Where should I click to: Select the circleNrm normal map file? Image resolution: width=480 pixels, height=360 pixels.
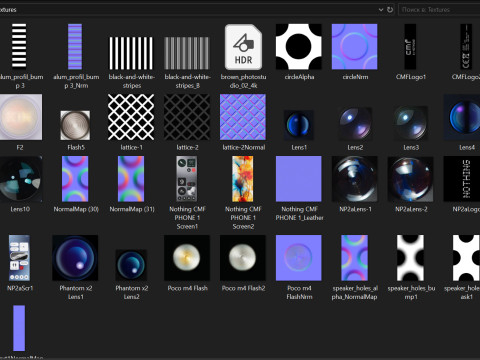click(355, 47)
